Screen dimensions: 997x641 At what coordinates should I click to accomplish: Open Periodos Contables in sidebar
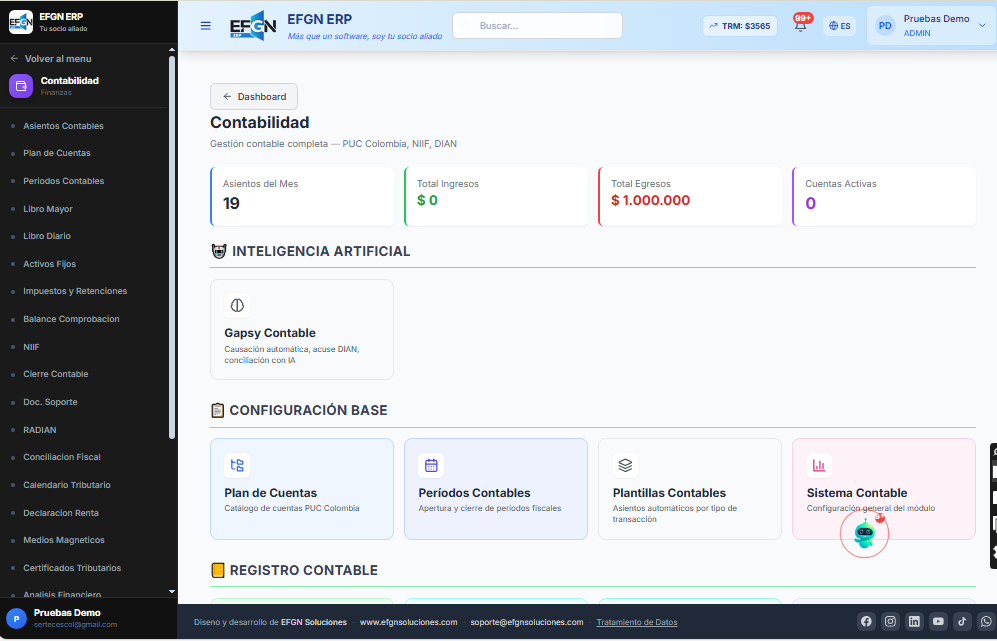[x=64, y=181]
